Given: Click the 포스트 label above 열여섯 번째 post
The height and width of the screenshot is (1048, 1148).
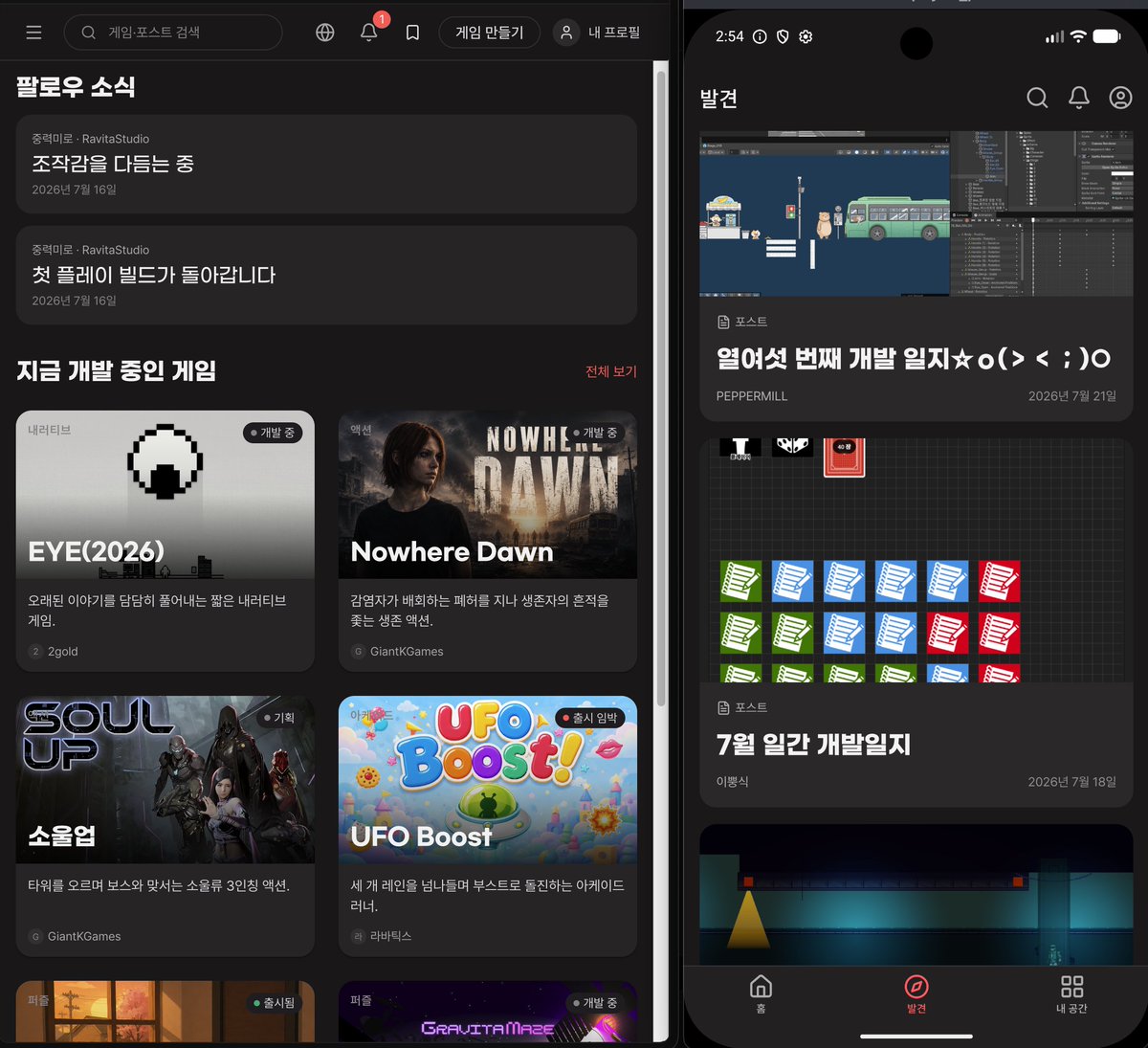Looking at the screenshot, I should tap(742, 322).
